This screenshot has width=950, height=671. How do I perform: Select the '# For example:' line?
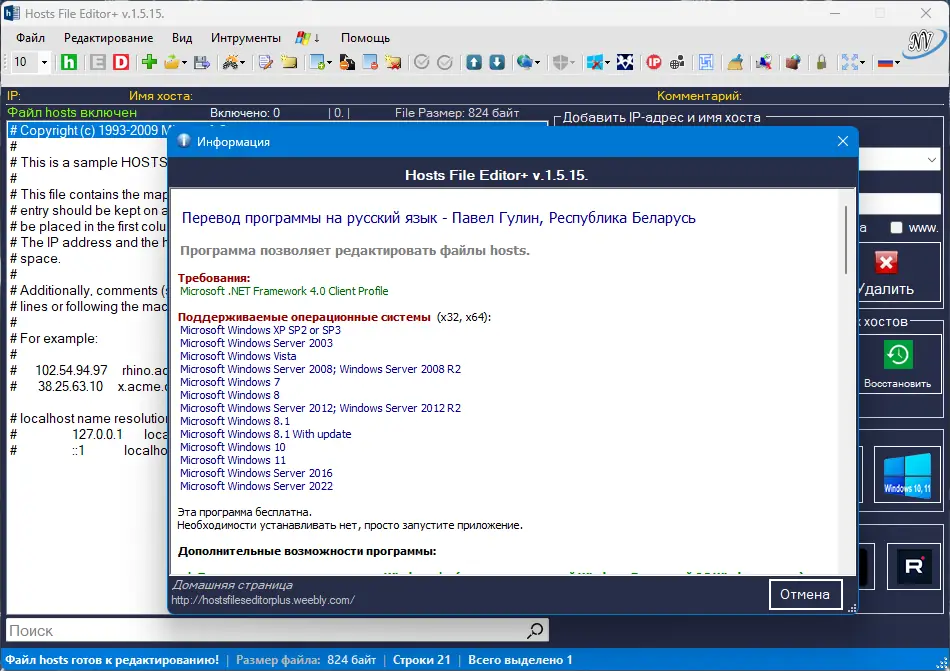pyautogui.click(x=54, y=339)
